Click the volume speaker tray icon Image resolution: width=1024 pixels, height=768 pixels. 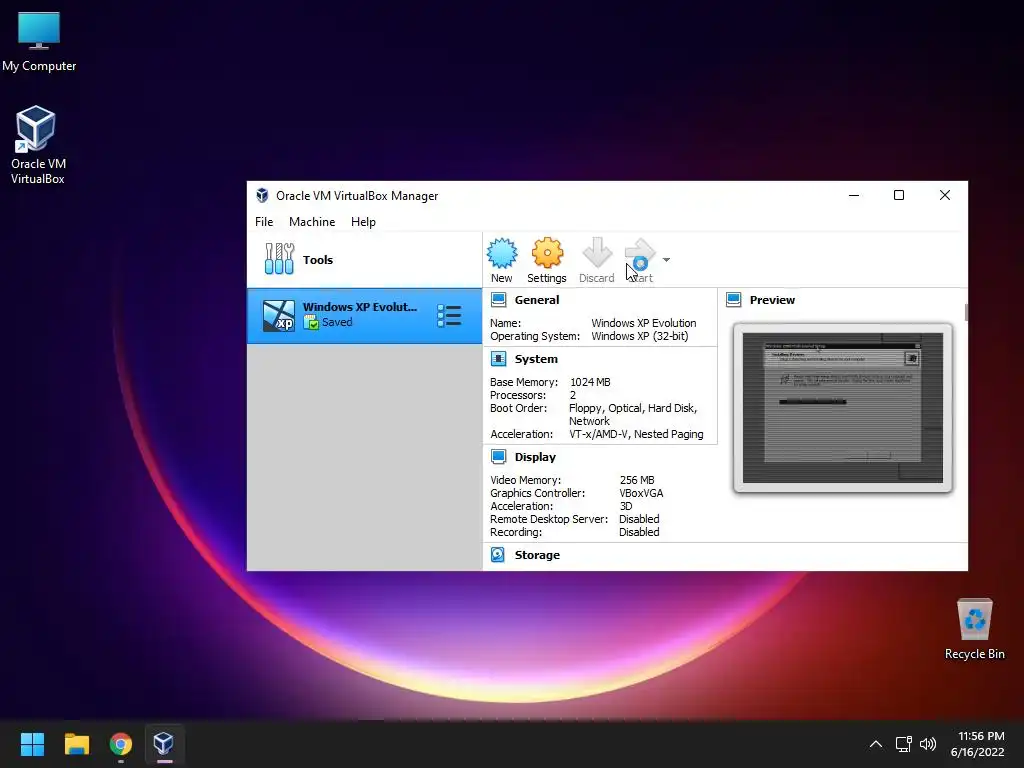(x=927, y=744)
